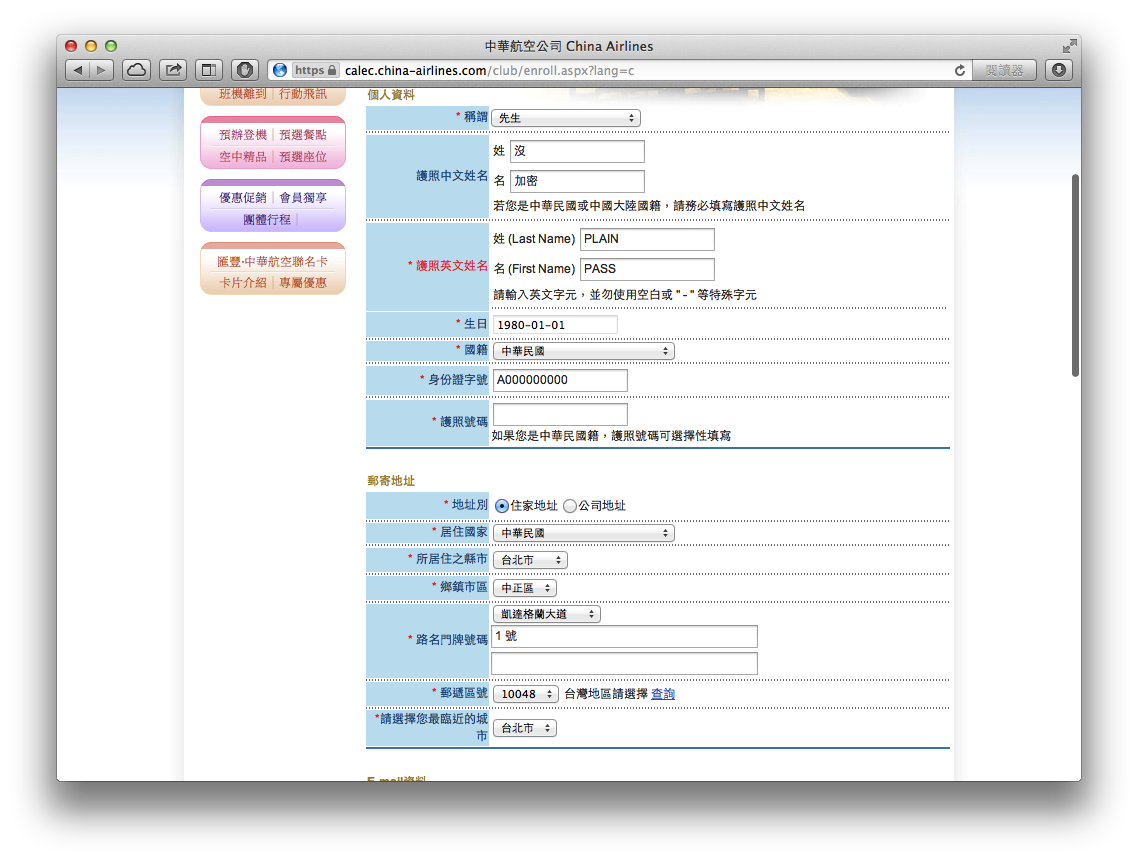Click the 閱讀器 Reader button
This screenshot has width=1138, height=860.
coord(1004,70)
